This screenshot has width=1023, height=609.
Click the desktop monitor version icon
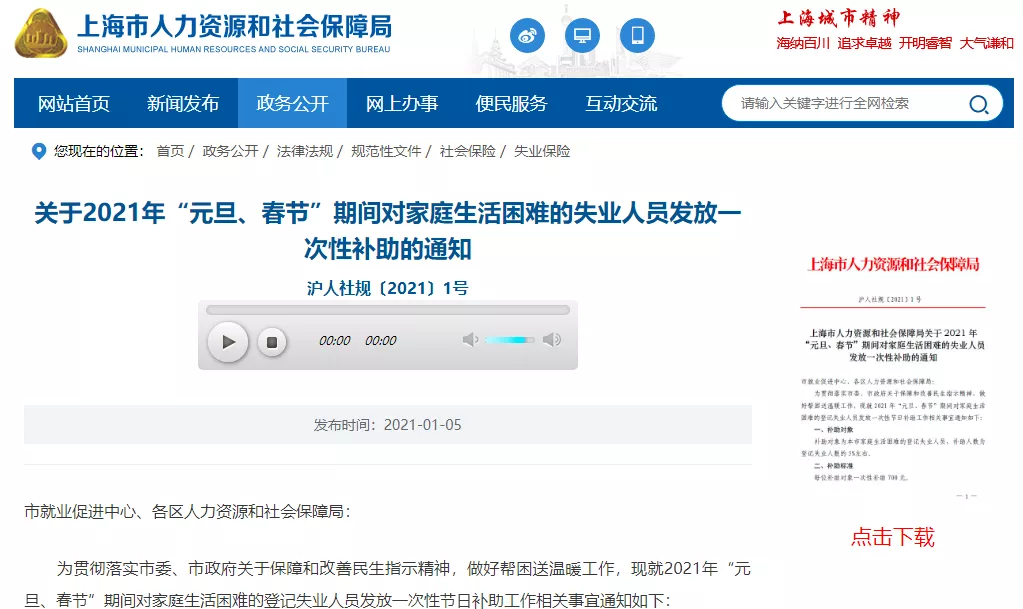pyautogui.click(x=582, y=35)
